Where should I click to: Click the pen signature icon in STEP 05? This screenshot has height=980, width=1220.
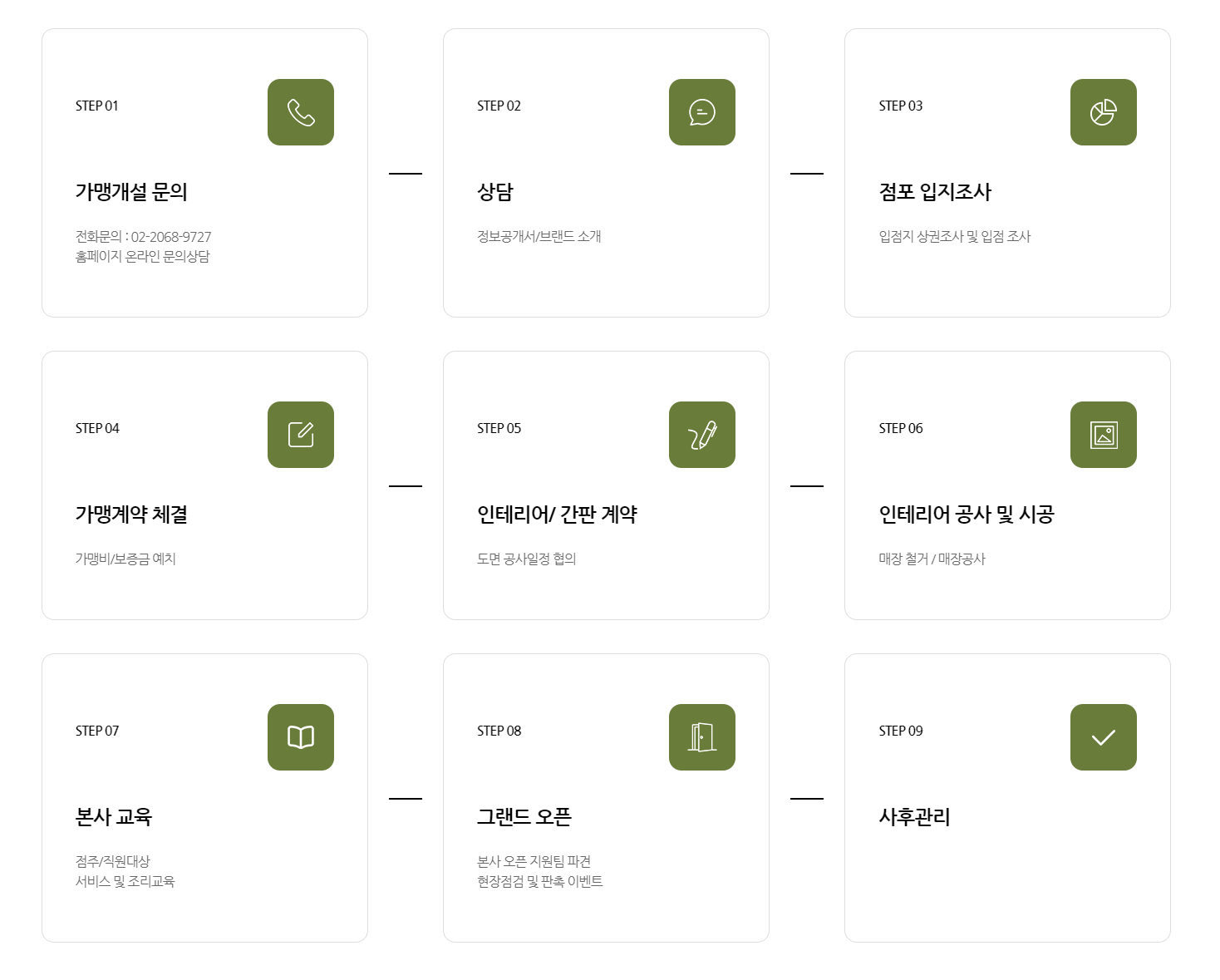(702, 435)
